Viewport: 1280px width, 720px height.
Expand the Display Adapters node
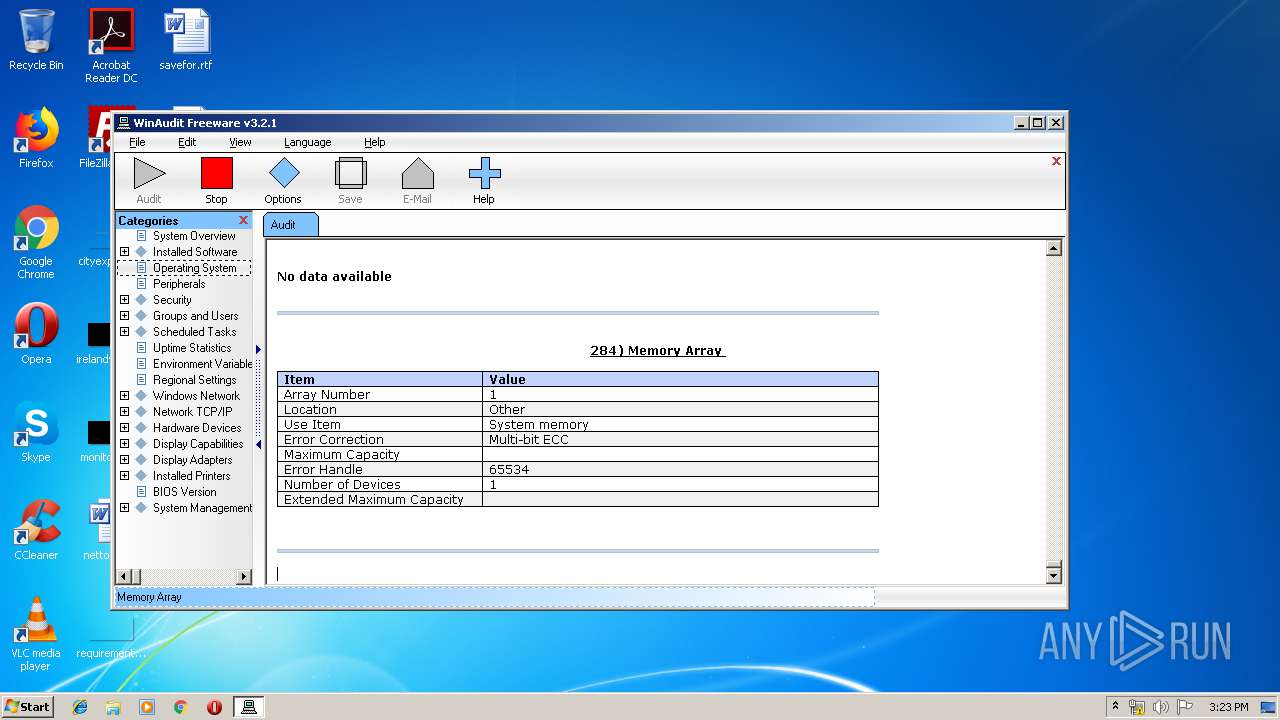pos(124,460)
